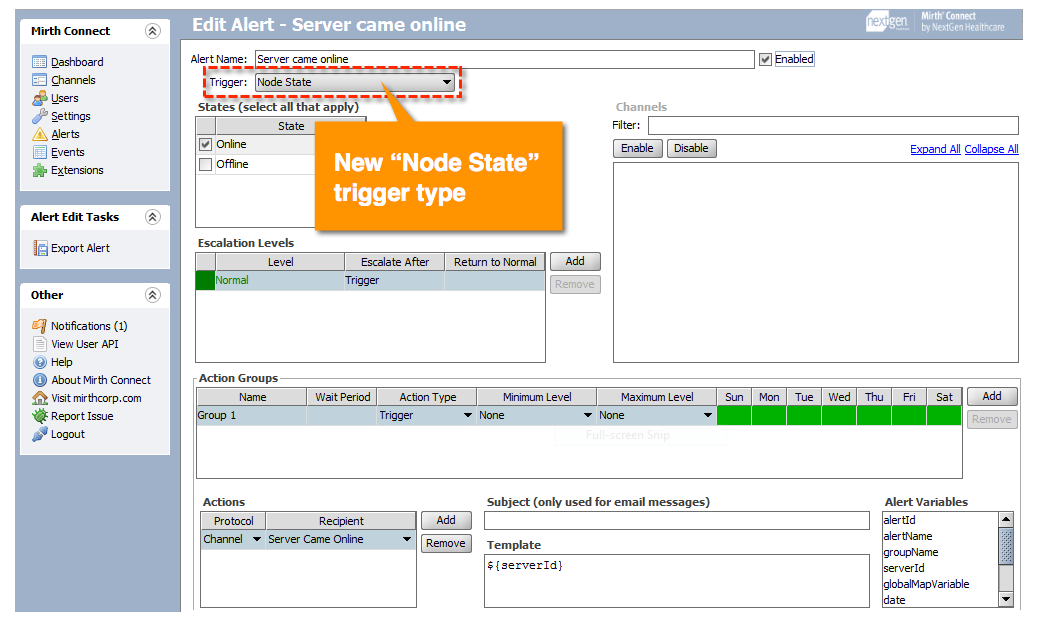Click the Extensions puzzle piece icon

pyautogui.click(x=40, y=170)
